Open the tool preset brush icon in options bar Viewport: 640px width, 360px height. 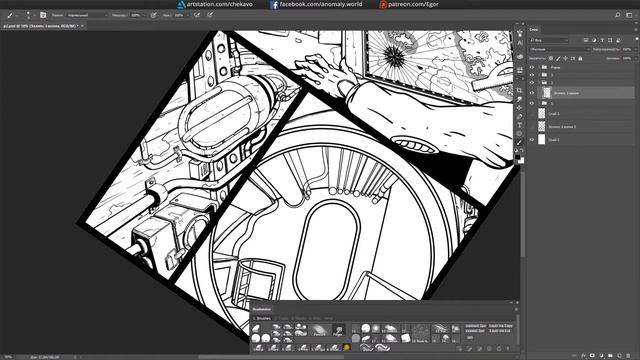click(x=10, y=15)
